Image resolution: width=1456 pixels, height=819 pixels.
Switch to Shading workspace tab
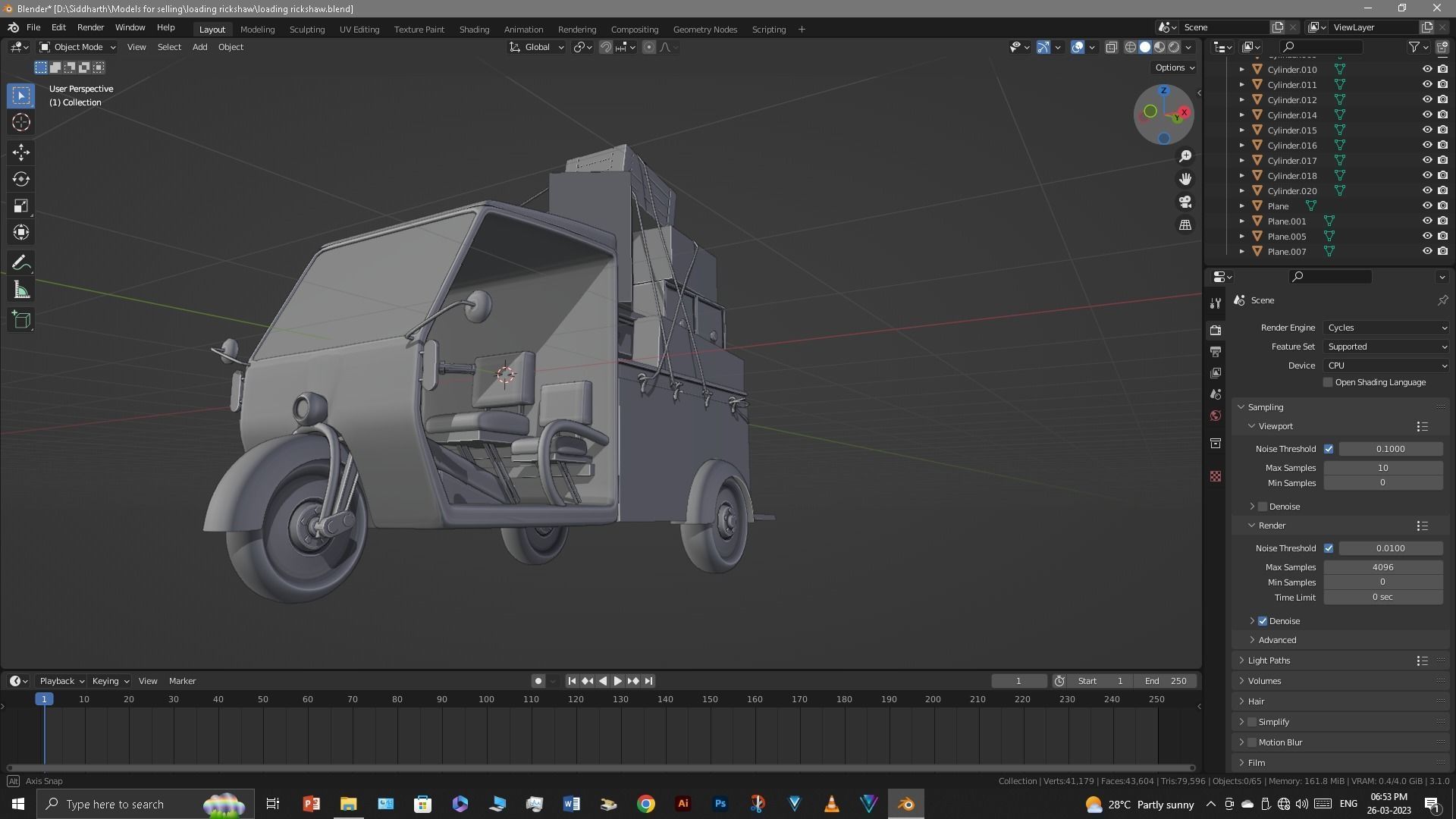point(474,30)
